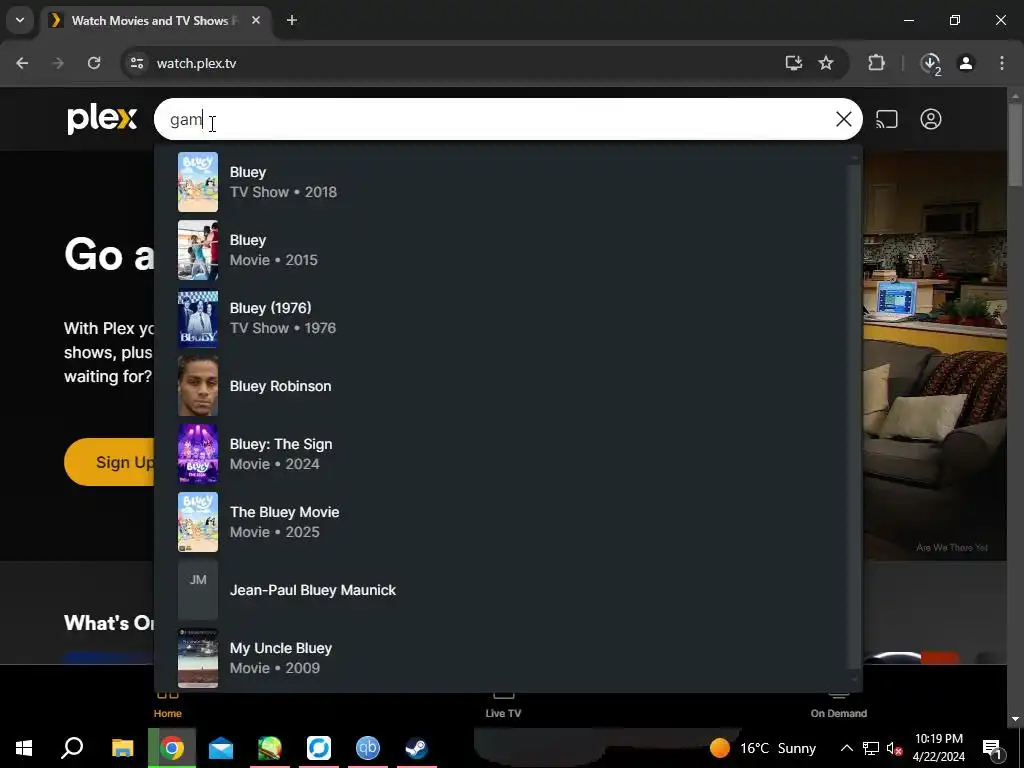Switch to On Demand tab
This screenshot has width=1024, height=768.
(x=839, y=705)
